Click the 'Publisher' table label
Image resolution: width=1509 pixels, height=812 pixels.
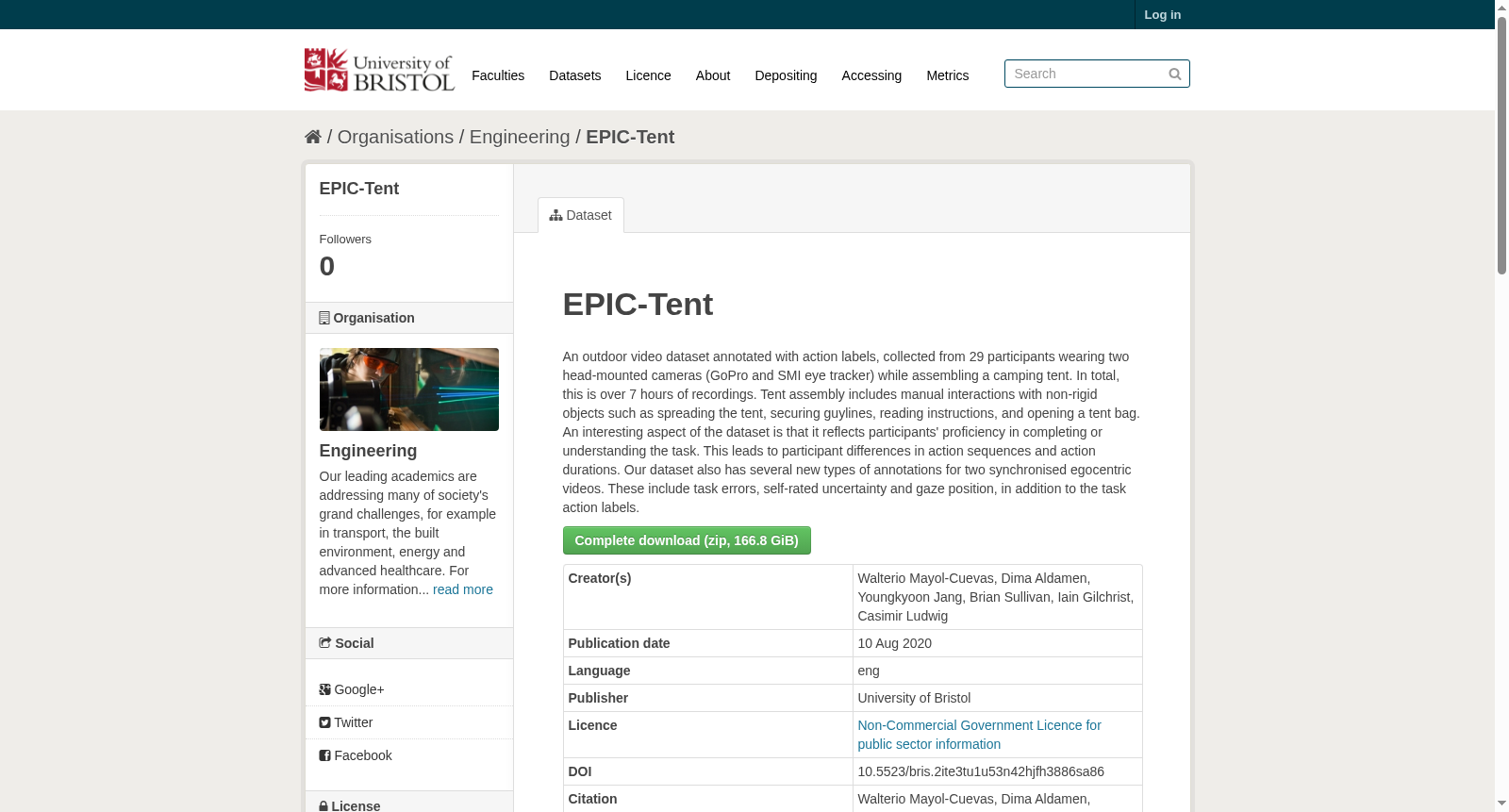[598, 698]
